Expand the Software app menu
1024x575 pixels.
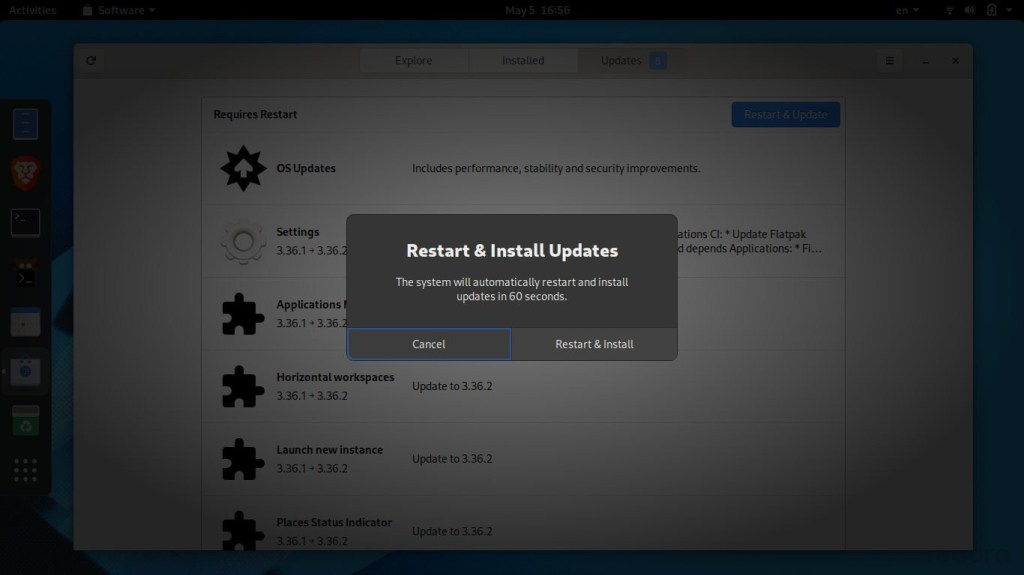coord(120,10)
